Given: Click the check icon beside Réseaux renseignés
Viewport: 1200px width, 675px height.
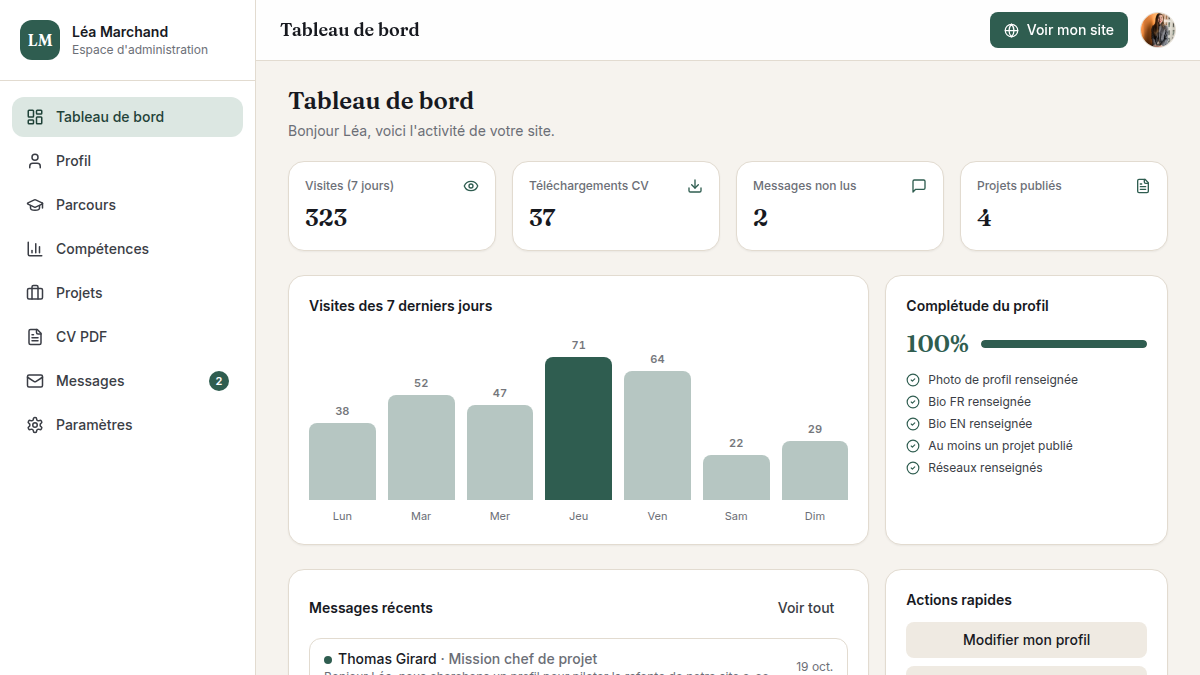Looking at the screenshot, I should (913, 468).
